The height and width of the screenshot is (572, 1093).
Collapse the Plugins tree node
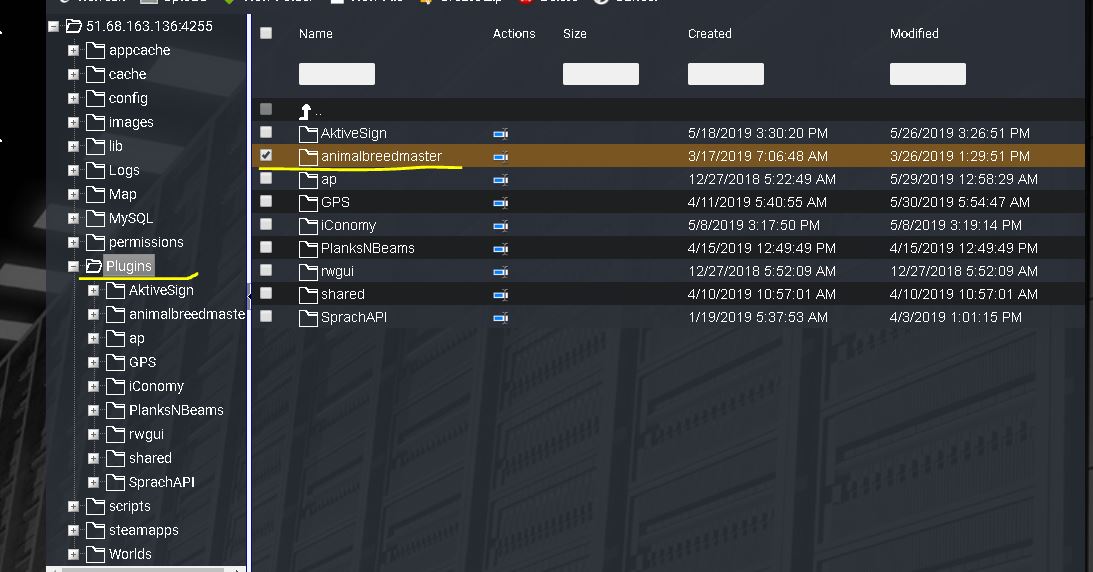point(73,266)
